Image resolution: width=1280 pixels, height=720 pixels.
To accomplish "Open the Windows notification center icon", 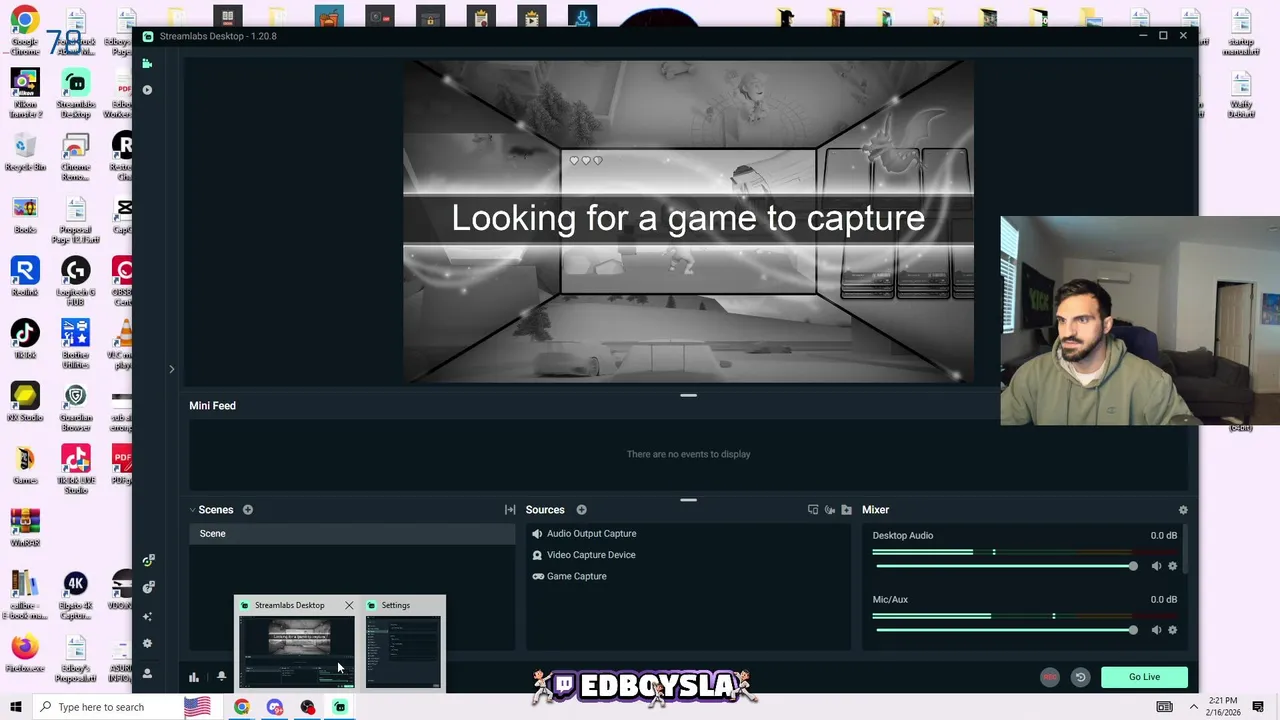I will [1258, 707].
